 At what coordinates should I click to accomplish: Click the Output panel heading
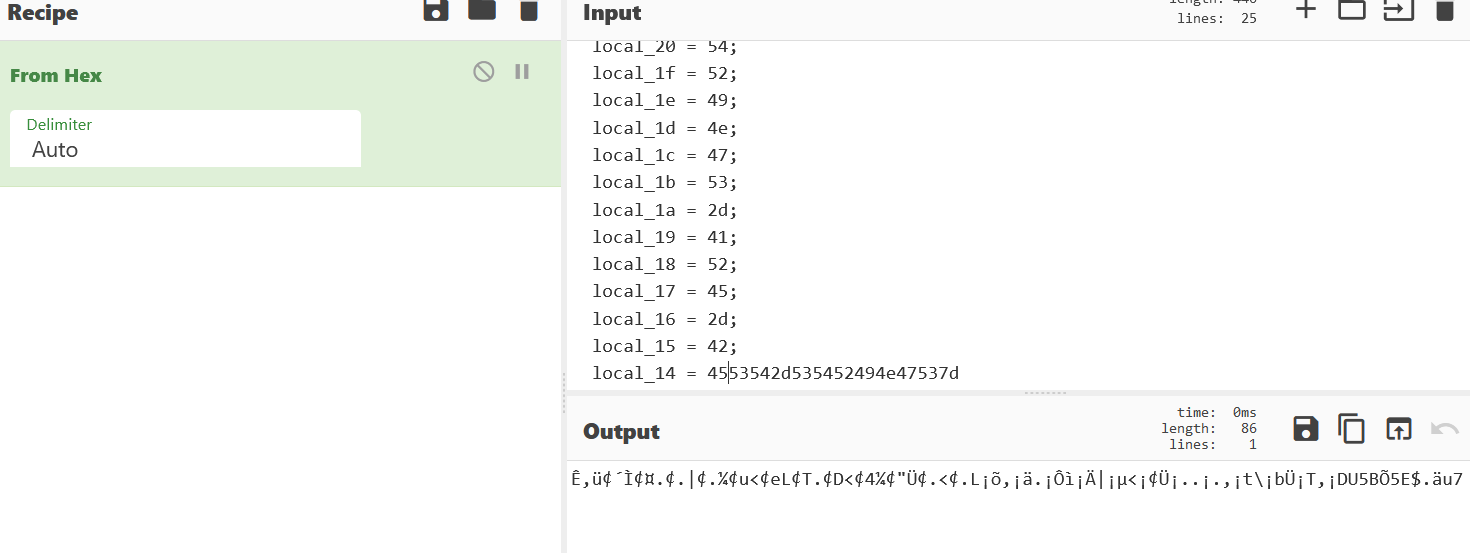click(622, 431)
